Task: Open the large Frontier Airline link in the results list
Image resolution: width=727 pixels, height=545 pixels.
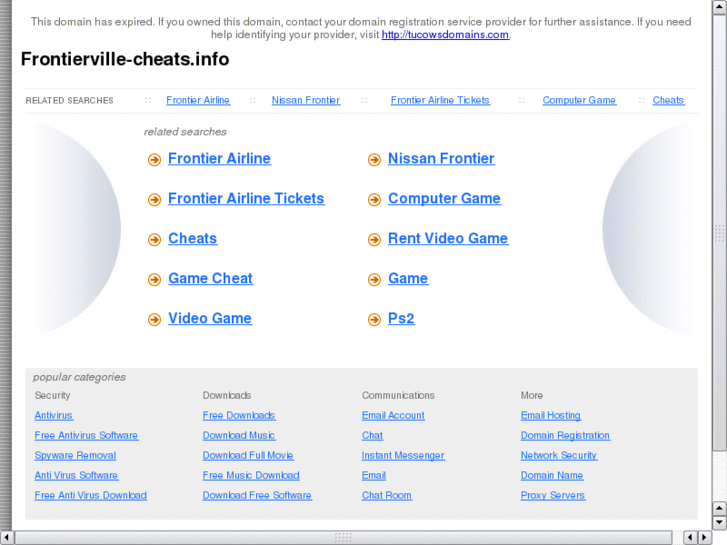Action: [219, 159]
